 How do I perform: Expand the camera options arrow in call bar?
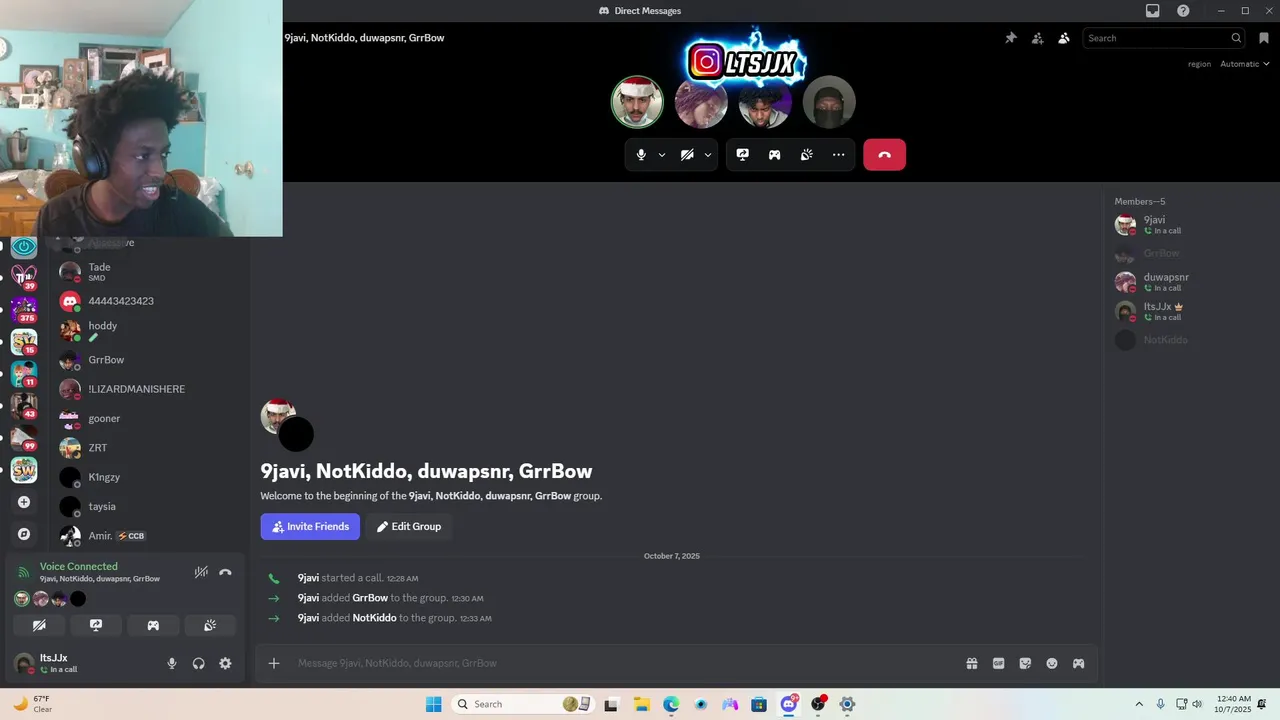click(x=708, y=155)
